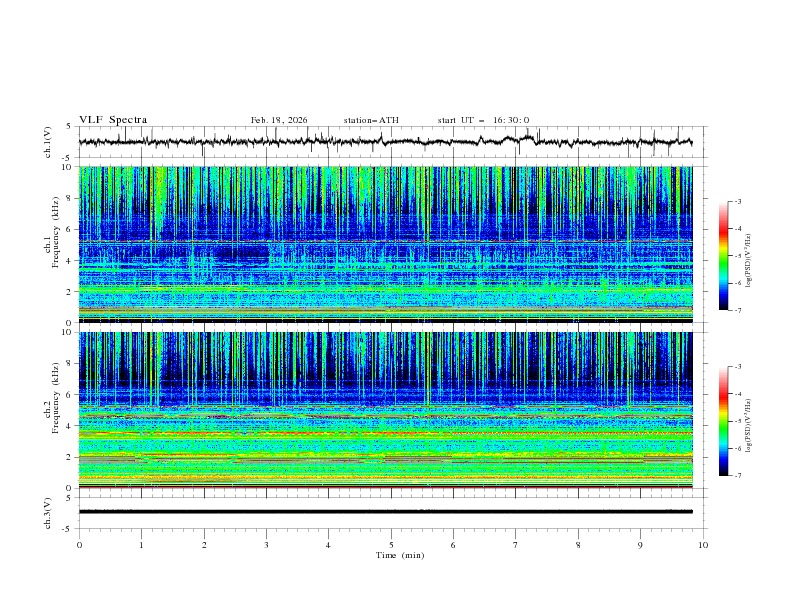Click time axis tick label "10" at bottom
The image size is (792, 612).
pyautogui.click(x=703, y=545)
